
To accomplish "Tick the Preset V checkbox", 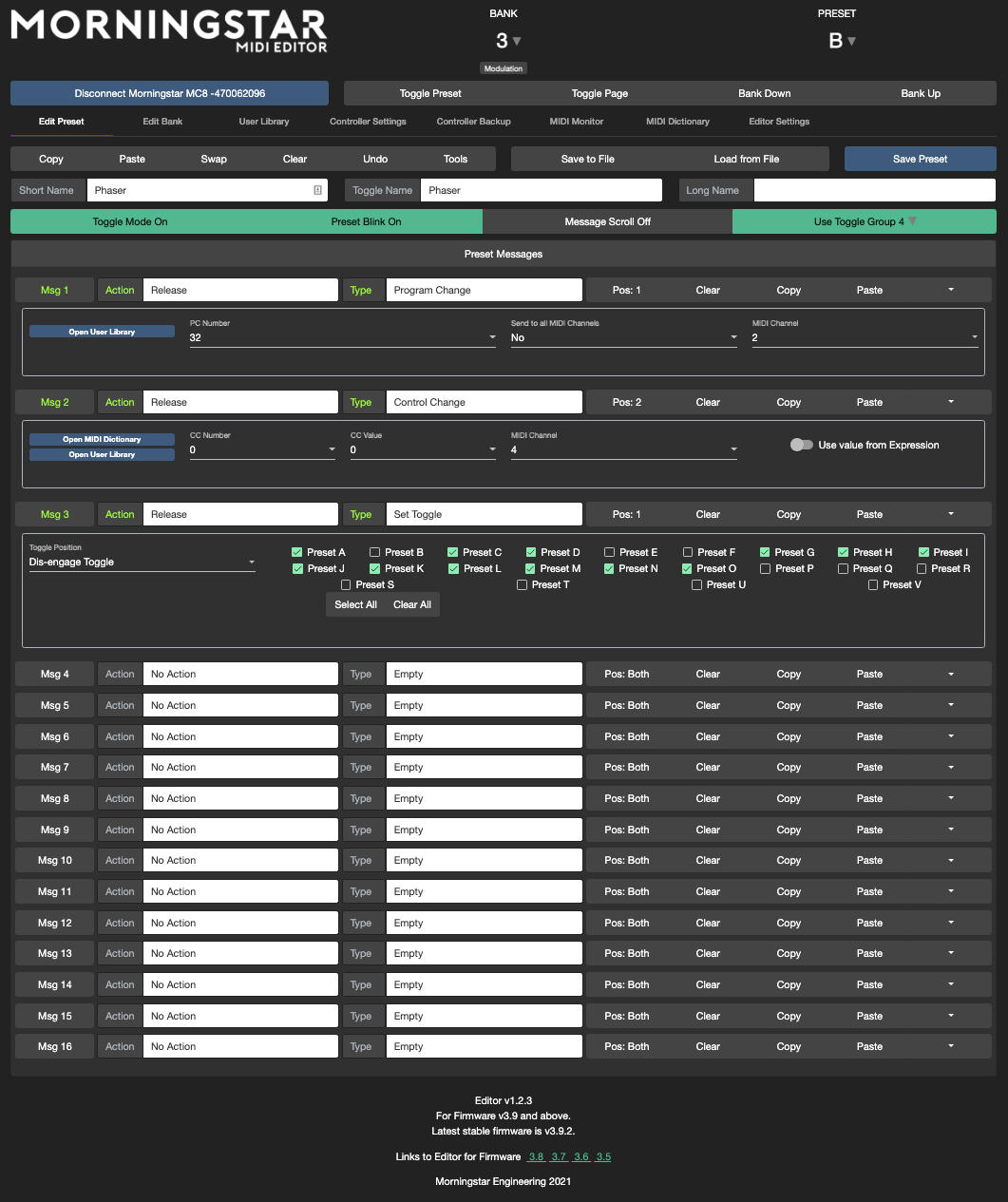I will tap(873, 585).
